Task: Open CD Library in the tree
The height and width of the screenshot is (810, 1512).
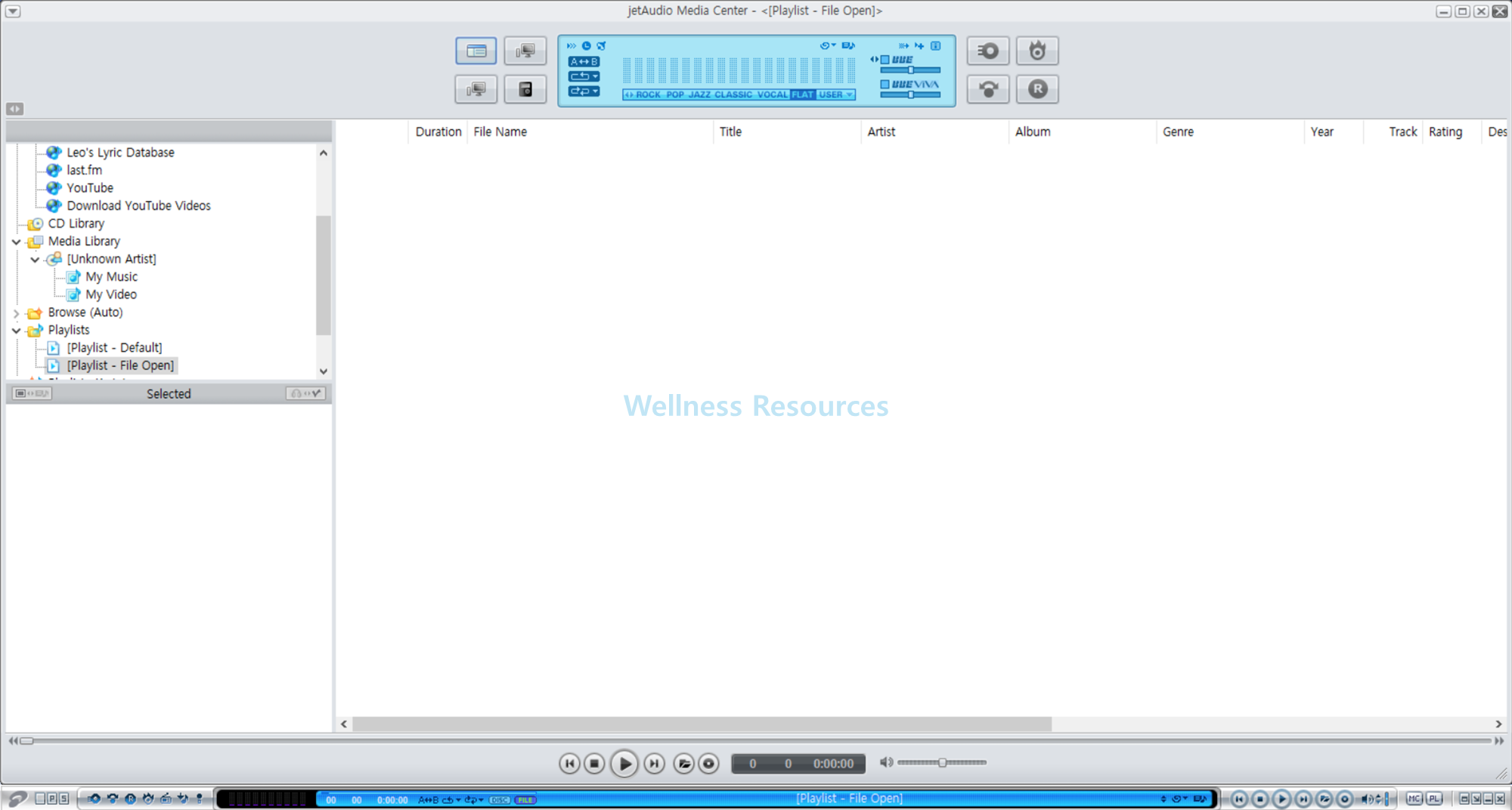Action: pyautogui.click(x=76, y=223)
